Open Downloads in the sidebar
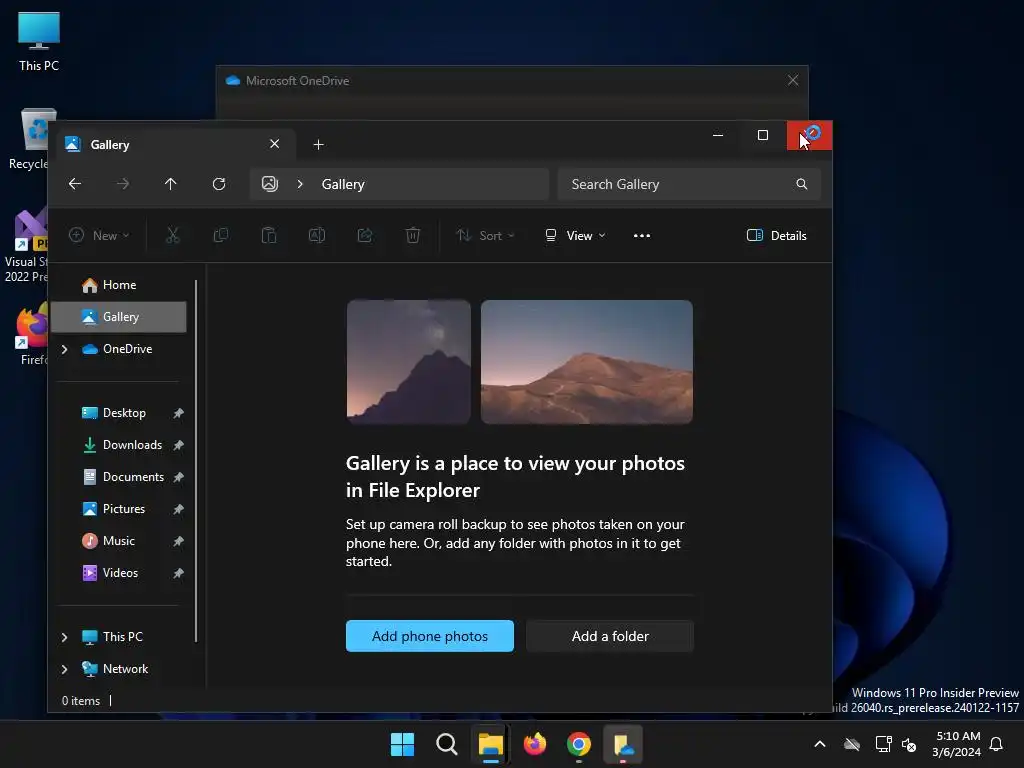Image resolution: width=1024 pixels, height=768 pixels. click(118, 445)
